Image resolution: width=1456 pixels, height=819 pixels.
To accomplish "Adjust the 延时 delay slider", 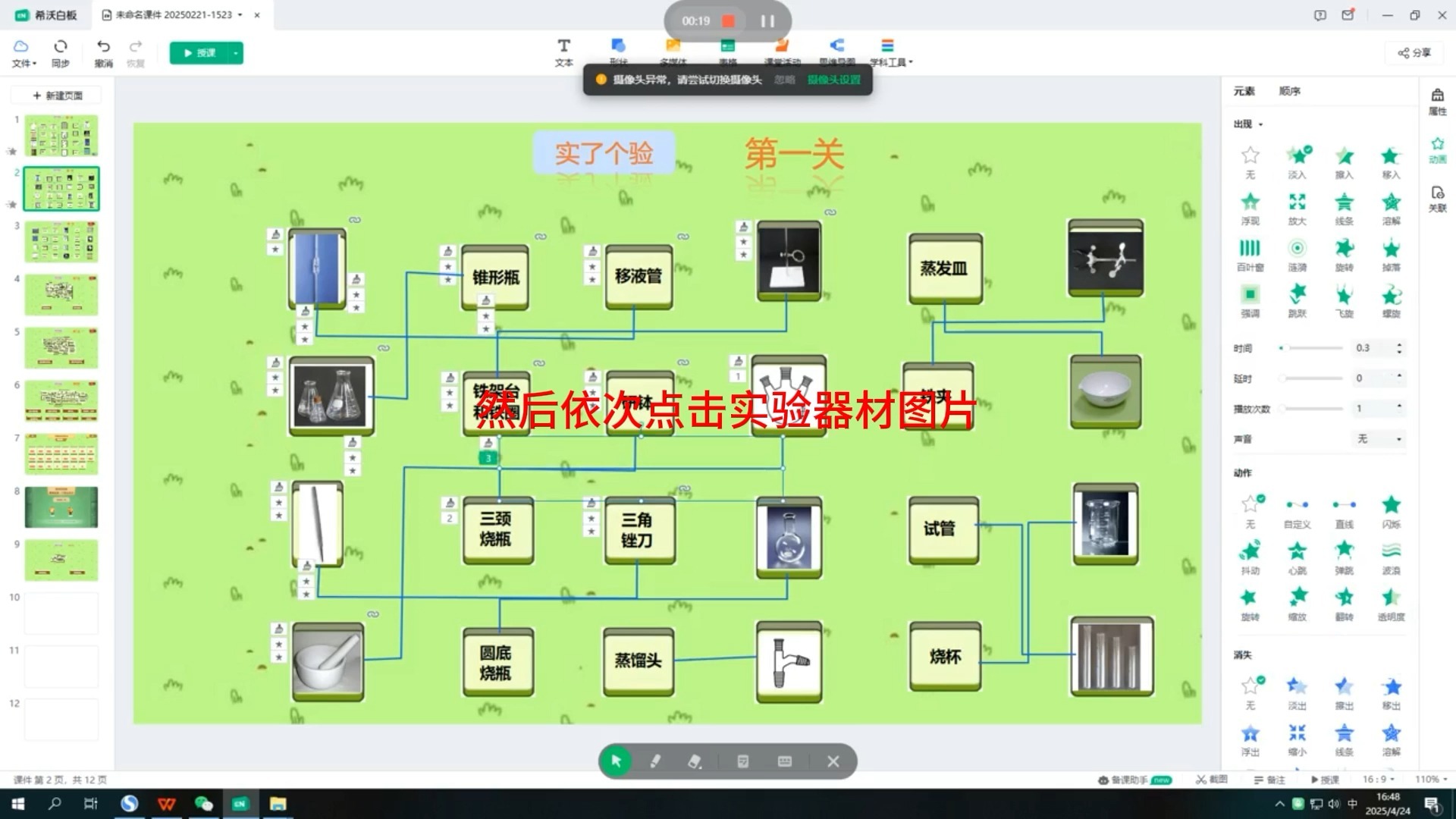I will [x=1310, y=378].
